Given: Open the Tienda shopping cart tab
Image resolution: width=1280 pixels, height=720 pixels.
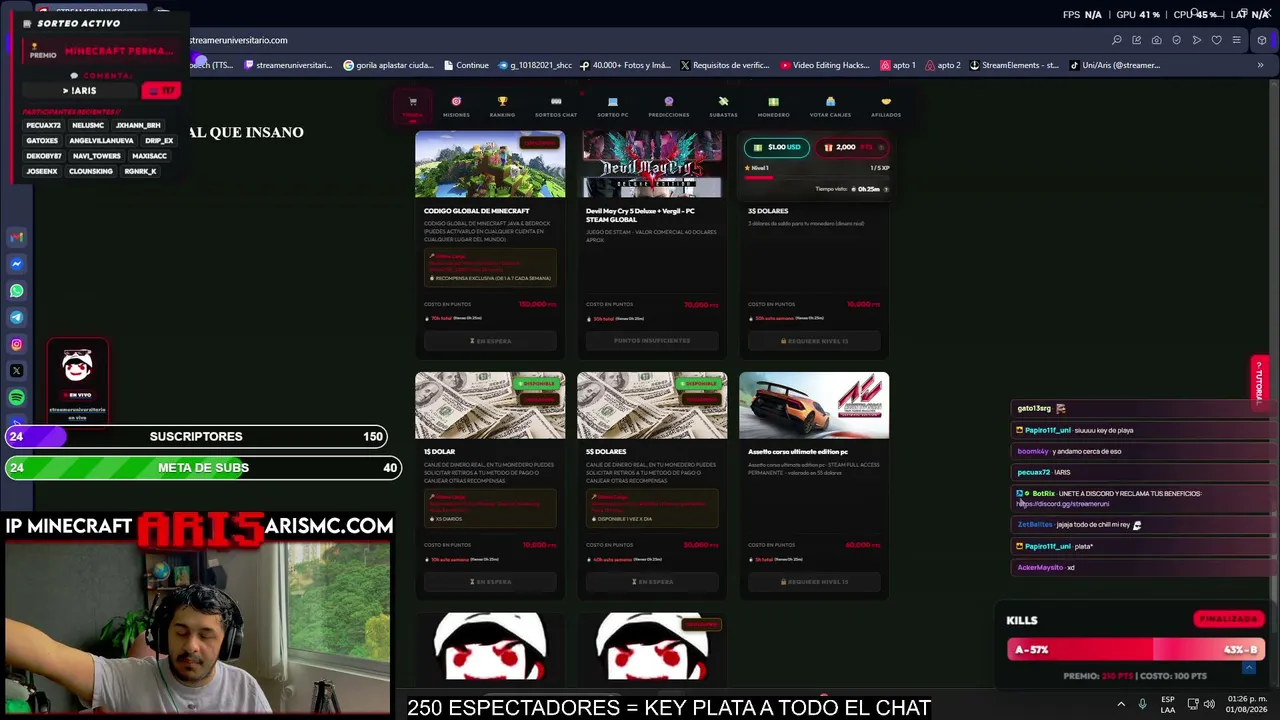Looking at the screenshot, I should click(412, 106).
